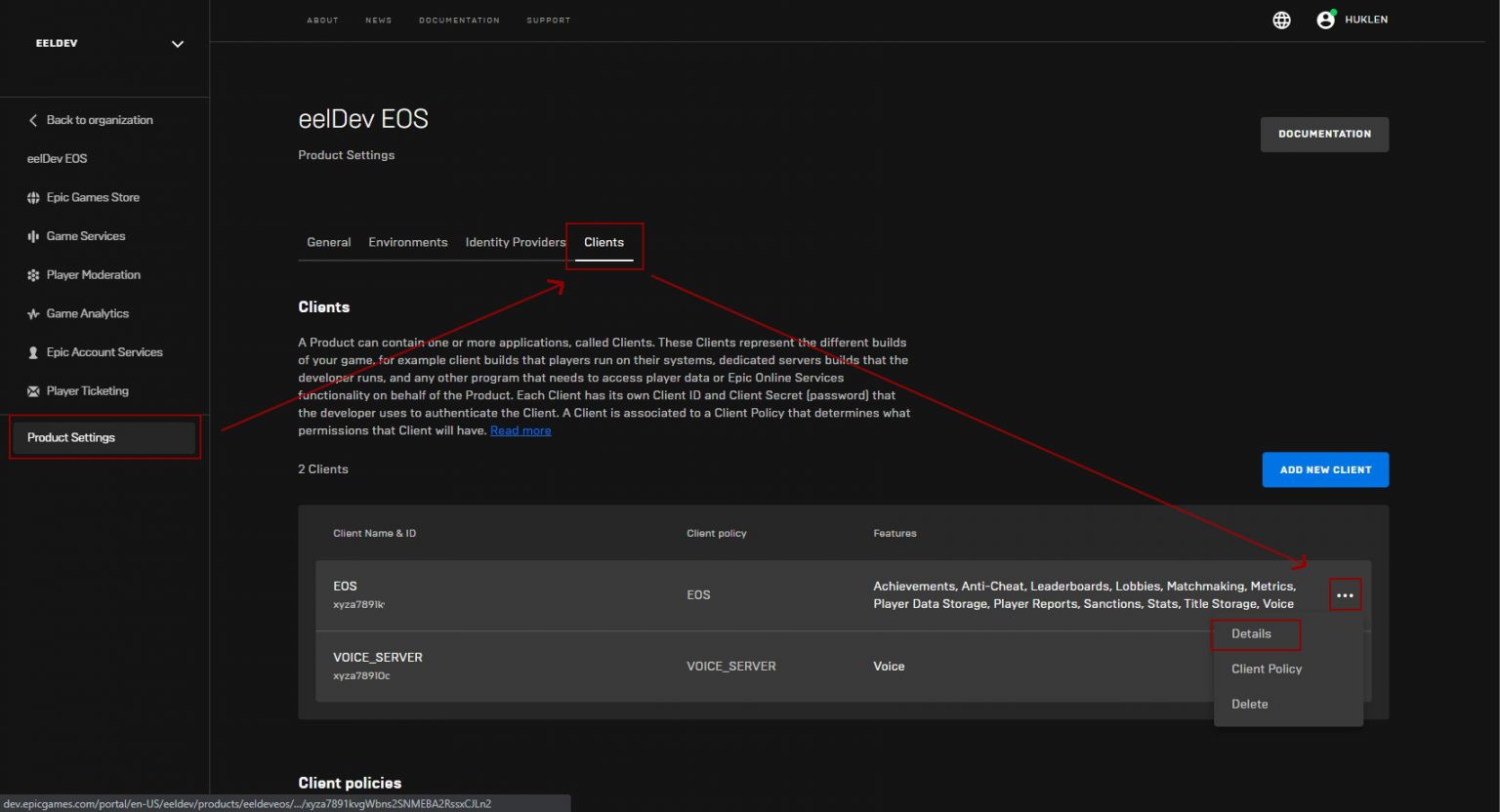Select the Clients tab

point(604,242)
